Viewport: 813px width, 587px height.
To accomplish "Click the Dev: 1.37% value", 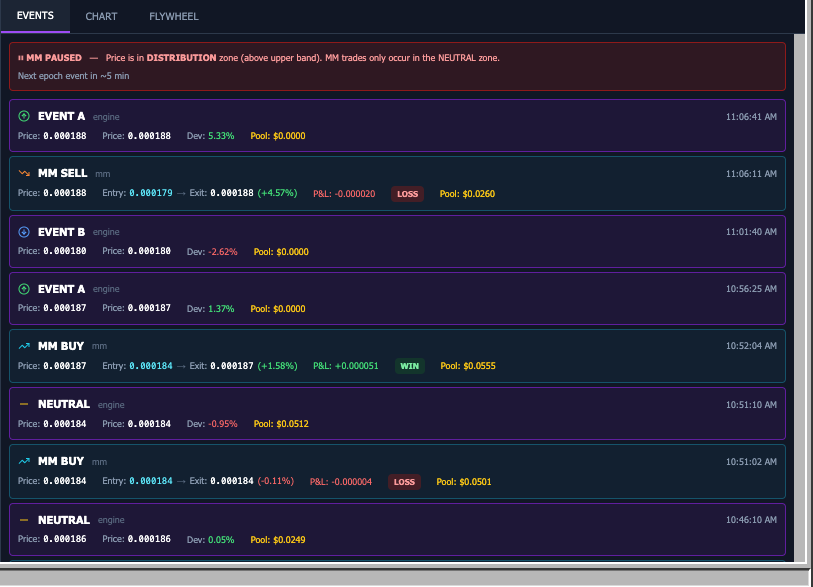I will pyautogui.click(x=211, y=309).
